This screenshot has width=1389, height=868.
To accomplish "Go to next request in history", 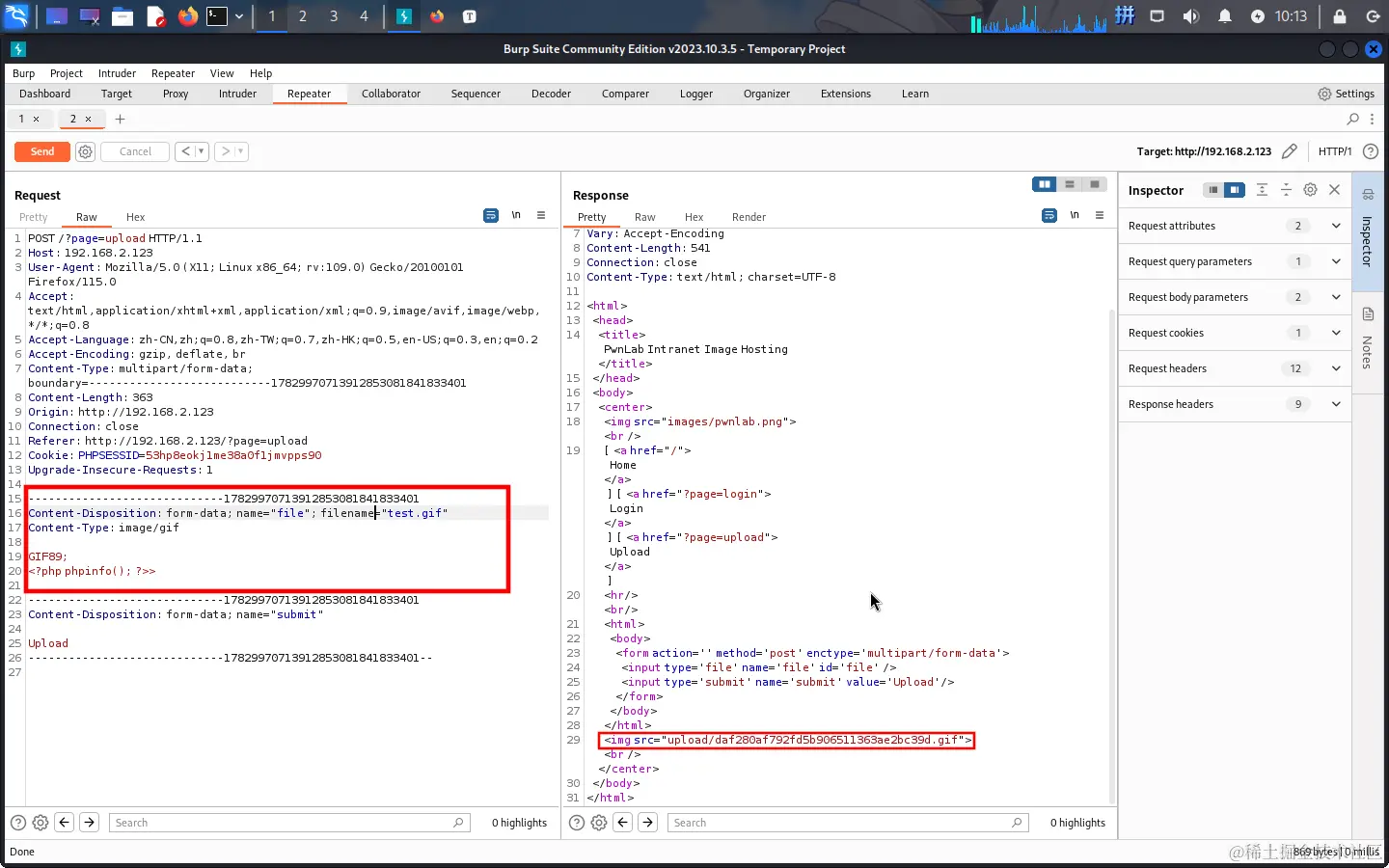I will [x=225, y=151].
